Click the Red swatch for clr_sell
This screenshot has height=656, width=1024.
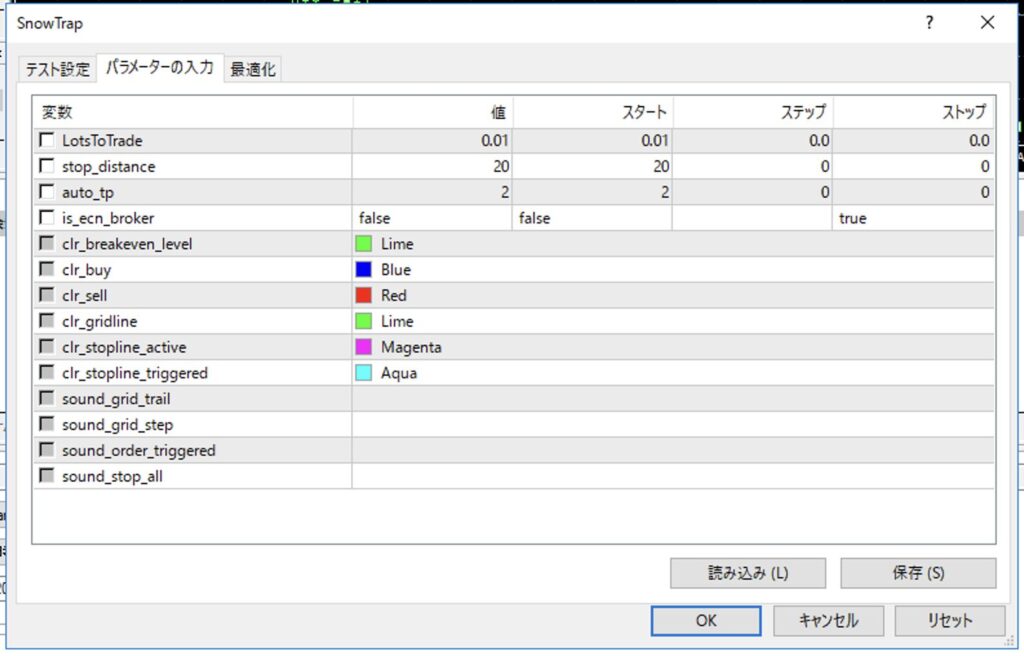363,296
